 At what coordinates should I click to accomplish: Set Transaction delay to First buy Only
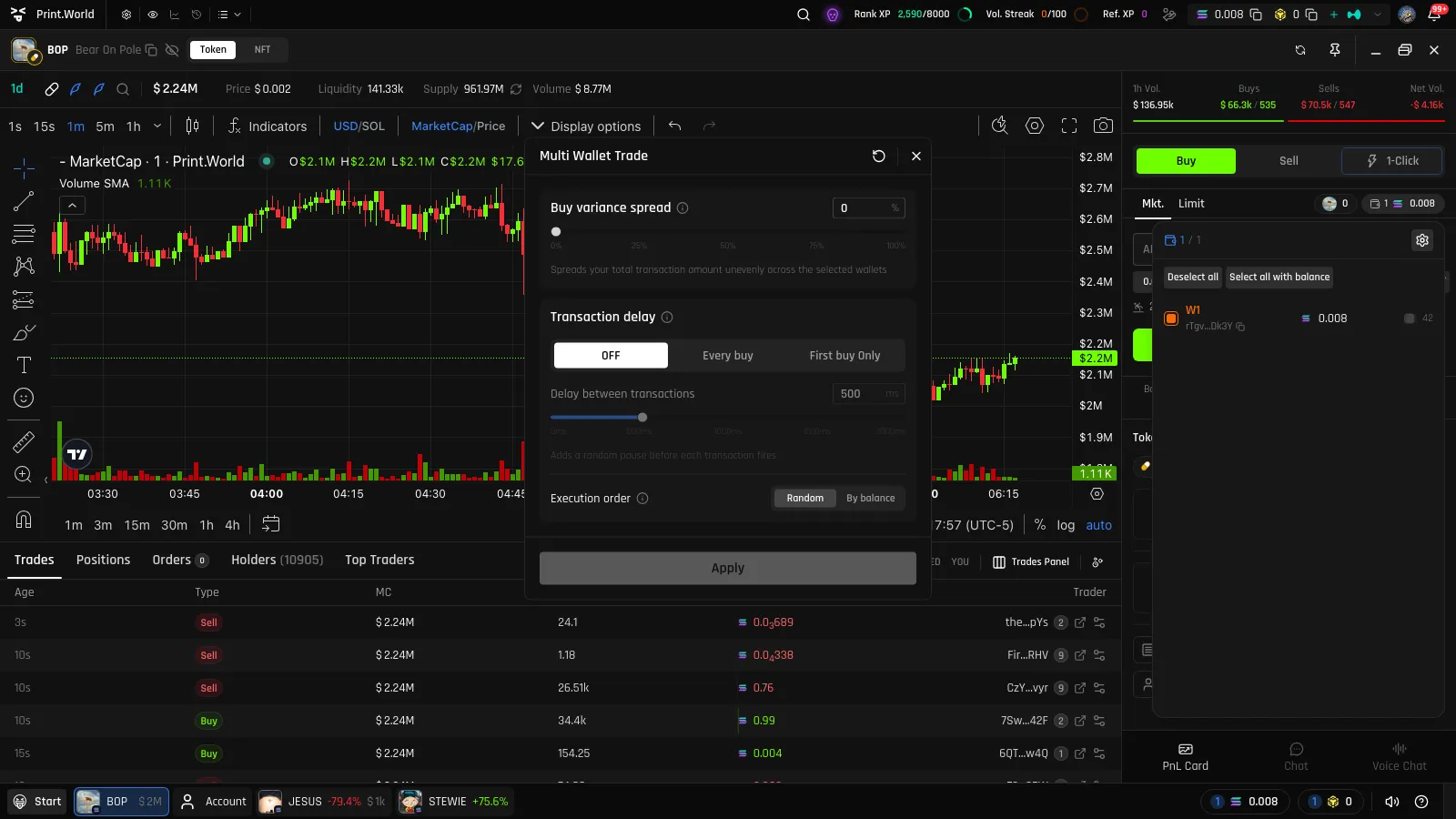click(844, 356)
